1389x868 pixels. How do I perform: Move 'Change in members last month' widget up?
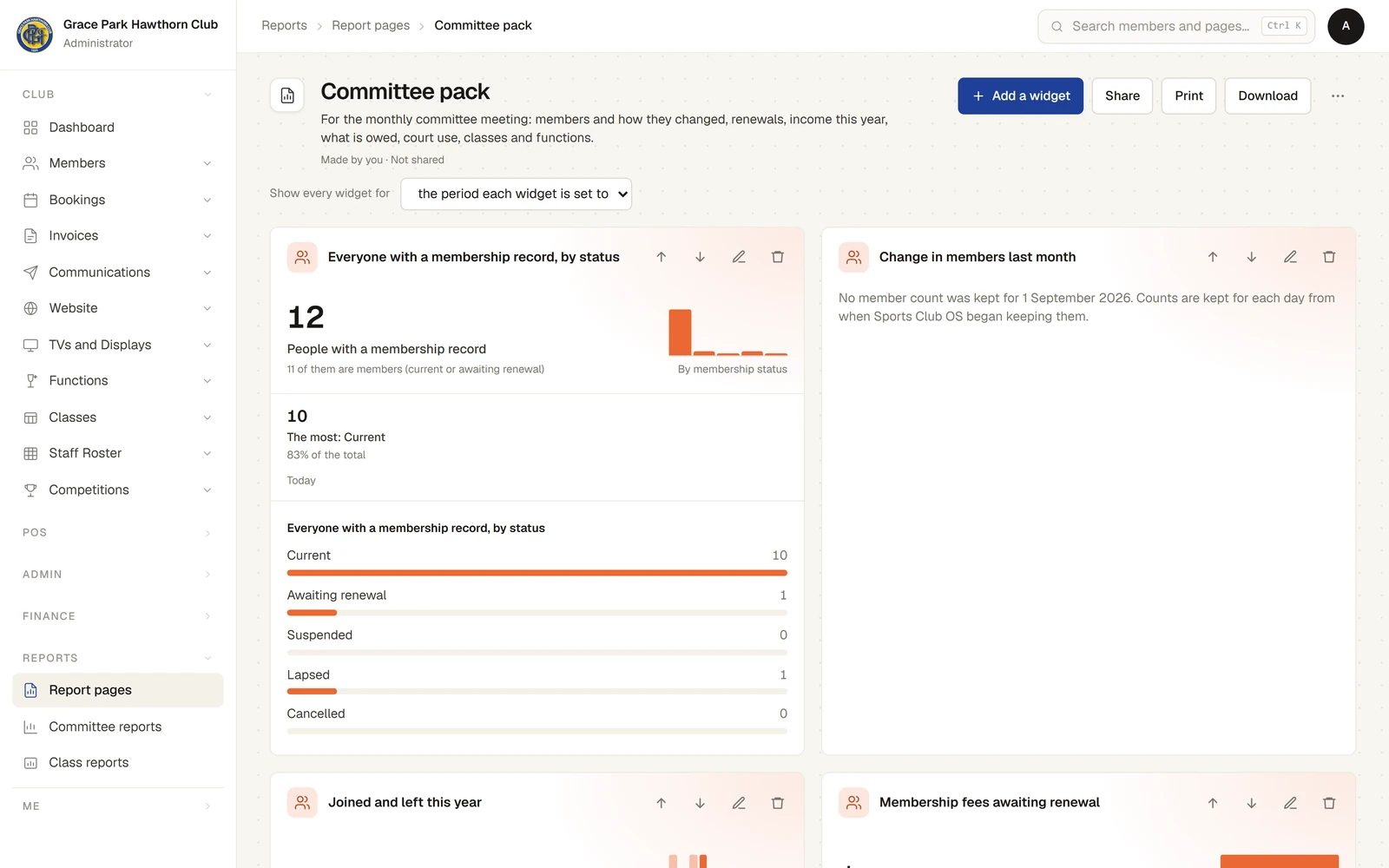click(1213, 257)
